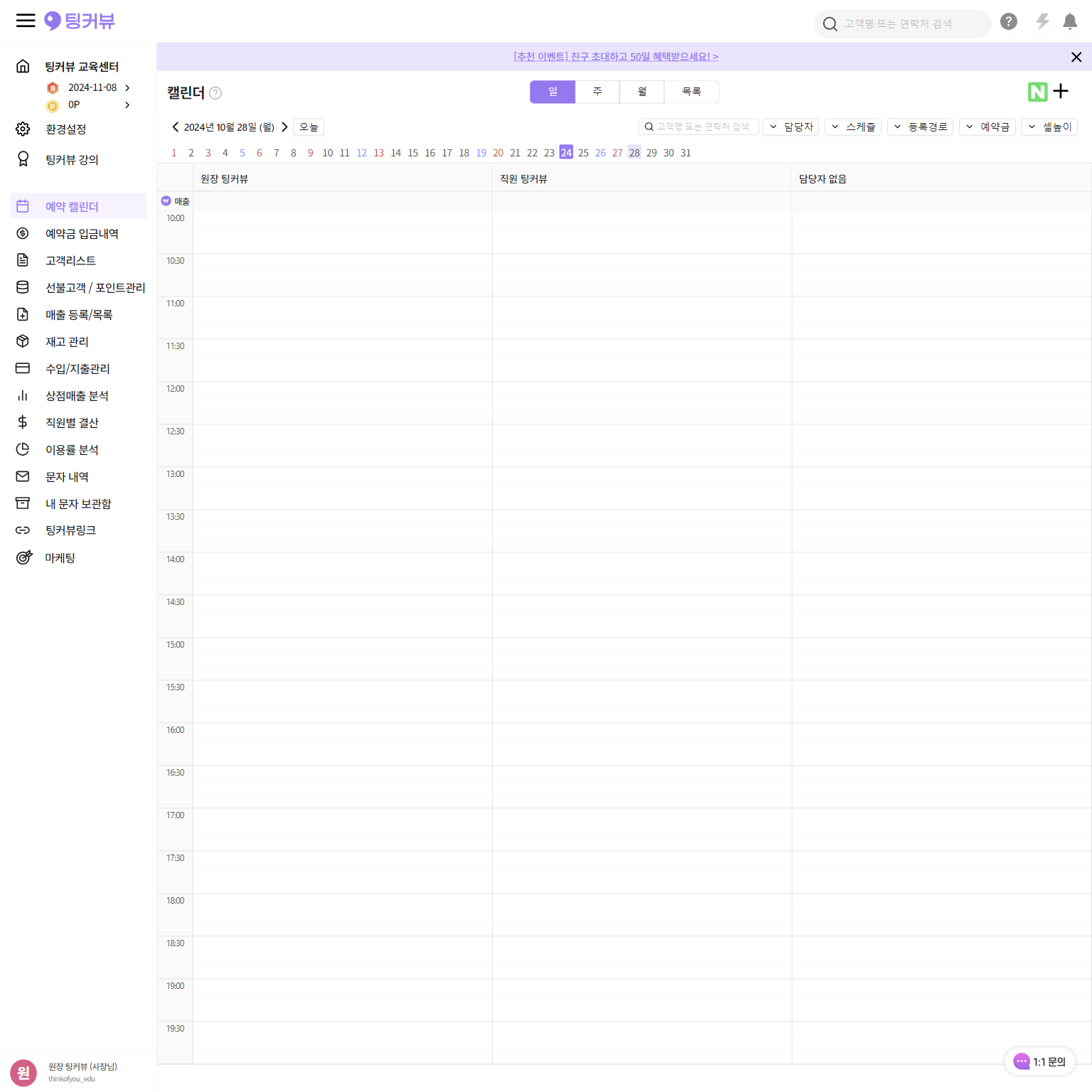1092x1092 pixels.
Task: Click the 매출 purple circle icon
Action: [x=166, y=201]
